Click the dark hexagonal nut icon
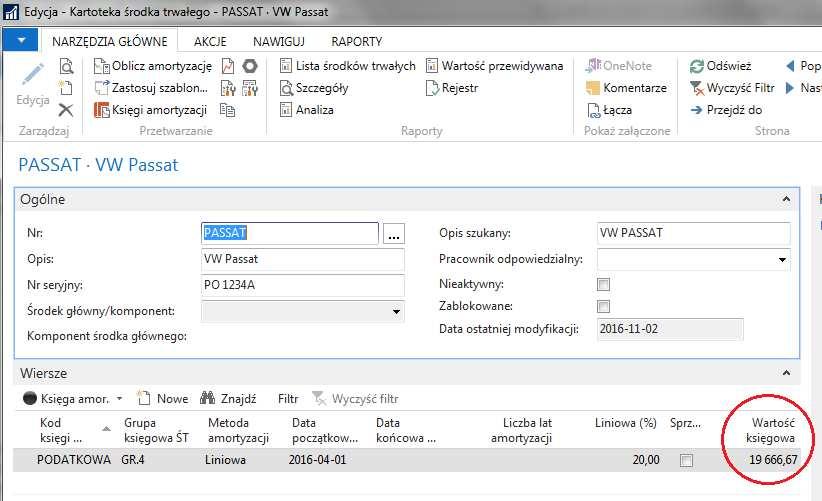822x501 pixels. click(x=250, y=66)
